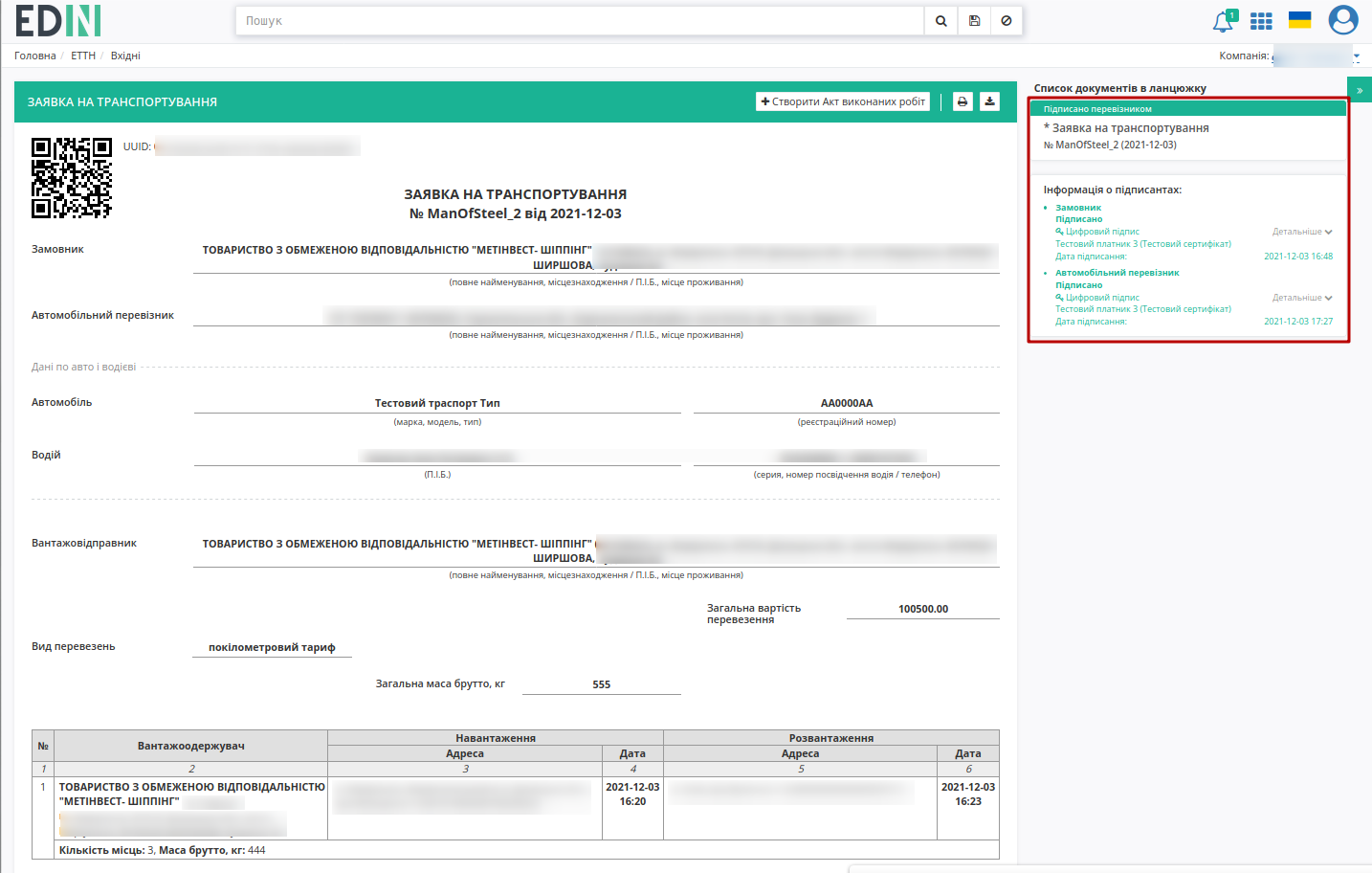Click ЗАЯВКА НА ТРАНСПОРТУВАННЯ panel header title

[x=122, y=101]
